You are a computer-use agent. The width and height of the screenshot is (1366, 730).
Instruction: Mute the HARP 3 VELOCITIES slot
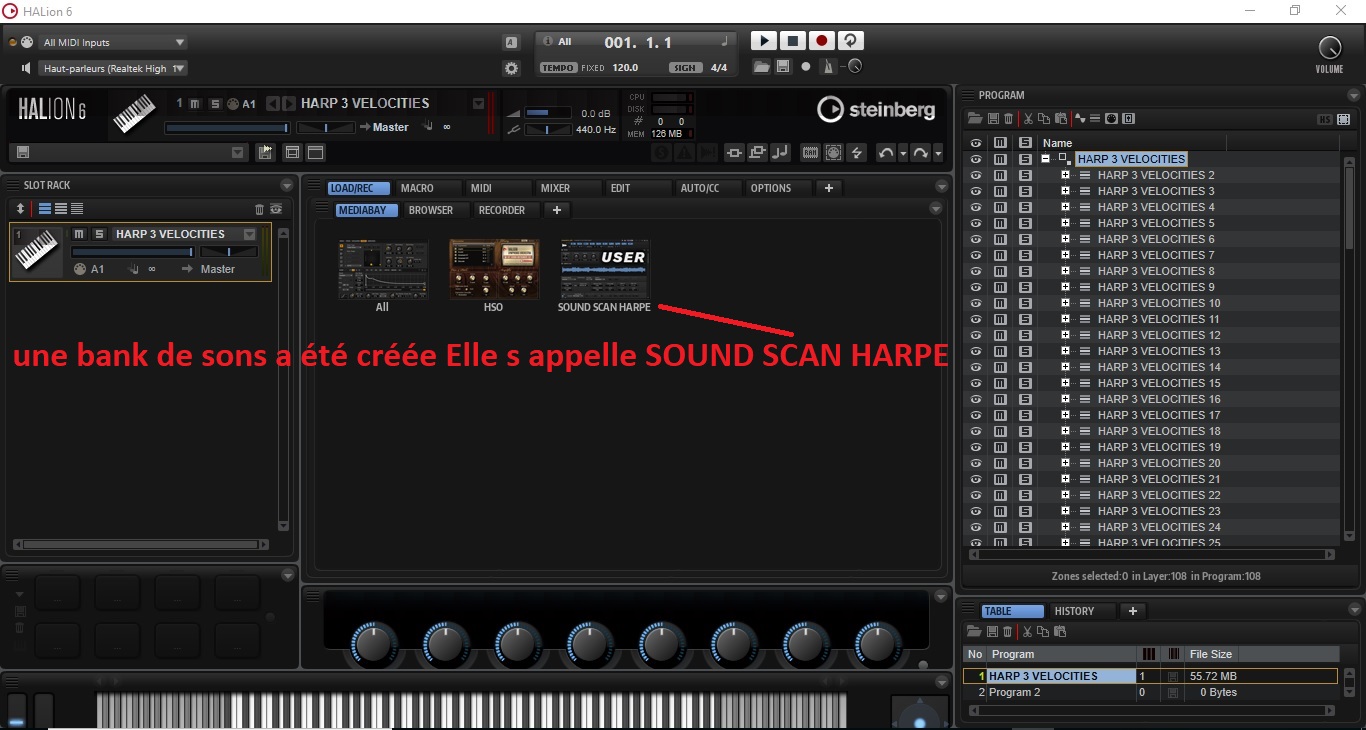pyautogui.click(x=79, y=233)
